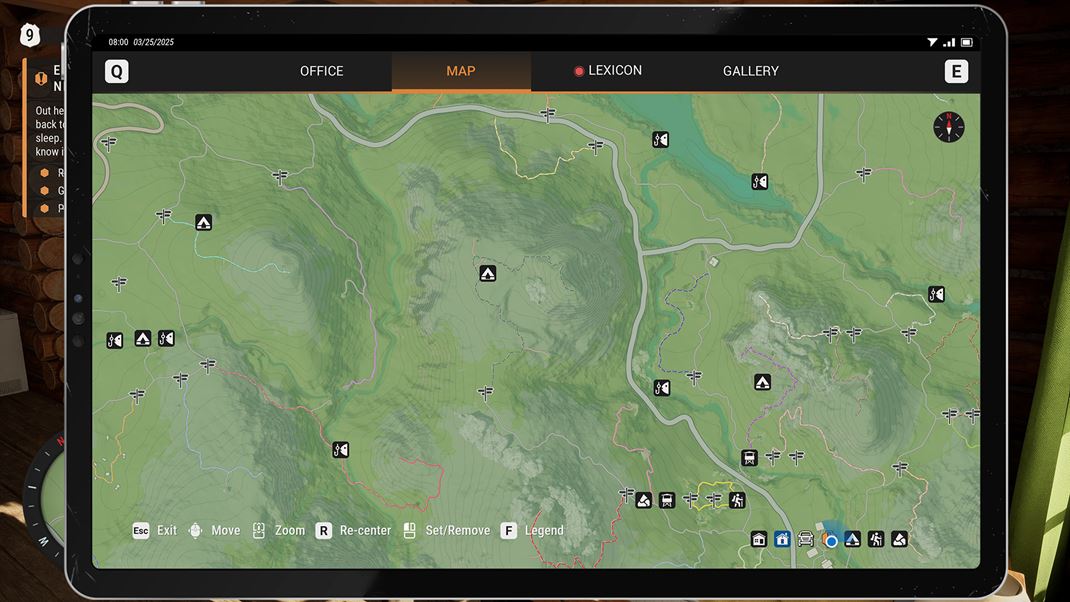Image resolution: width=1070 pixels, height=602 pixels.
Task: Toggle the map Legend overlay
Action: click(x=534, y=530)
